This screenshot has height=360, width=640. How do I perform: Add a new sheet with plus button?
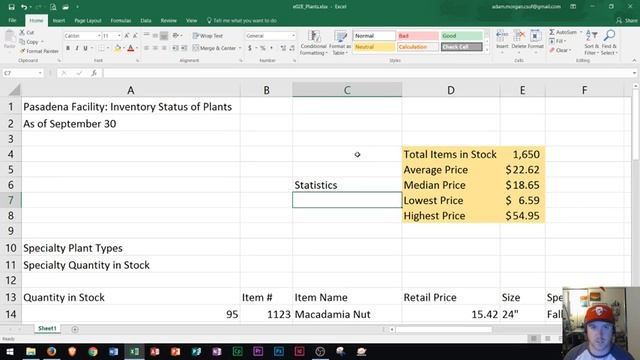75,329
